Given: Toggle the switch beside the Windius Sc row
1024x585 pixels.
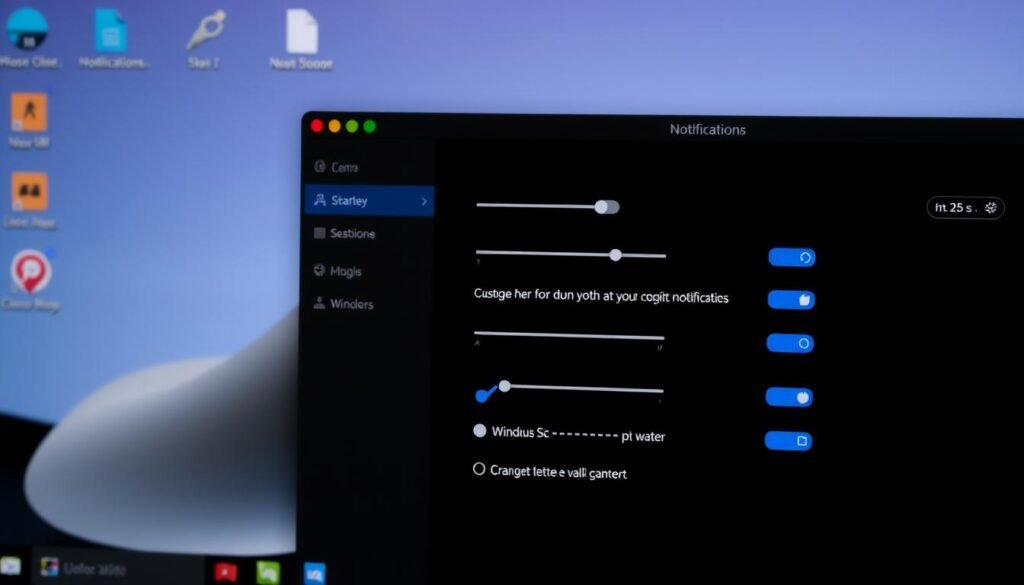Looking at the screenshot, I should pyautogui.click(x=788, y=440).
